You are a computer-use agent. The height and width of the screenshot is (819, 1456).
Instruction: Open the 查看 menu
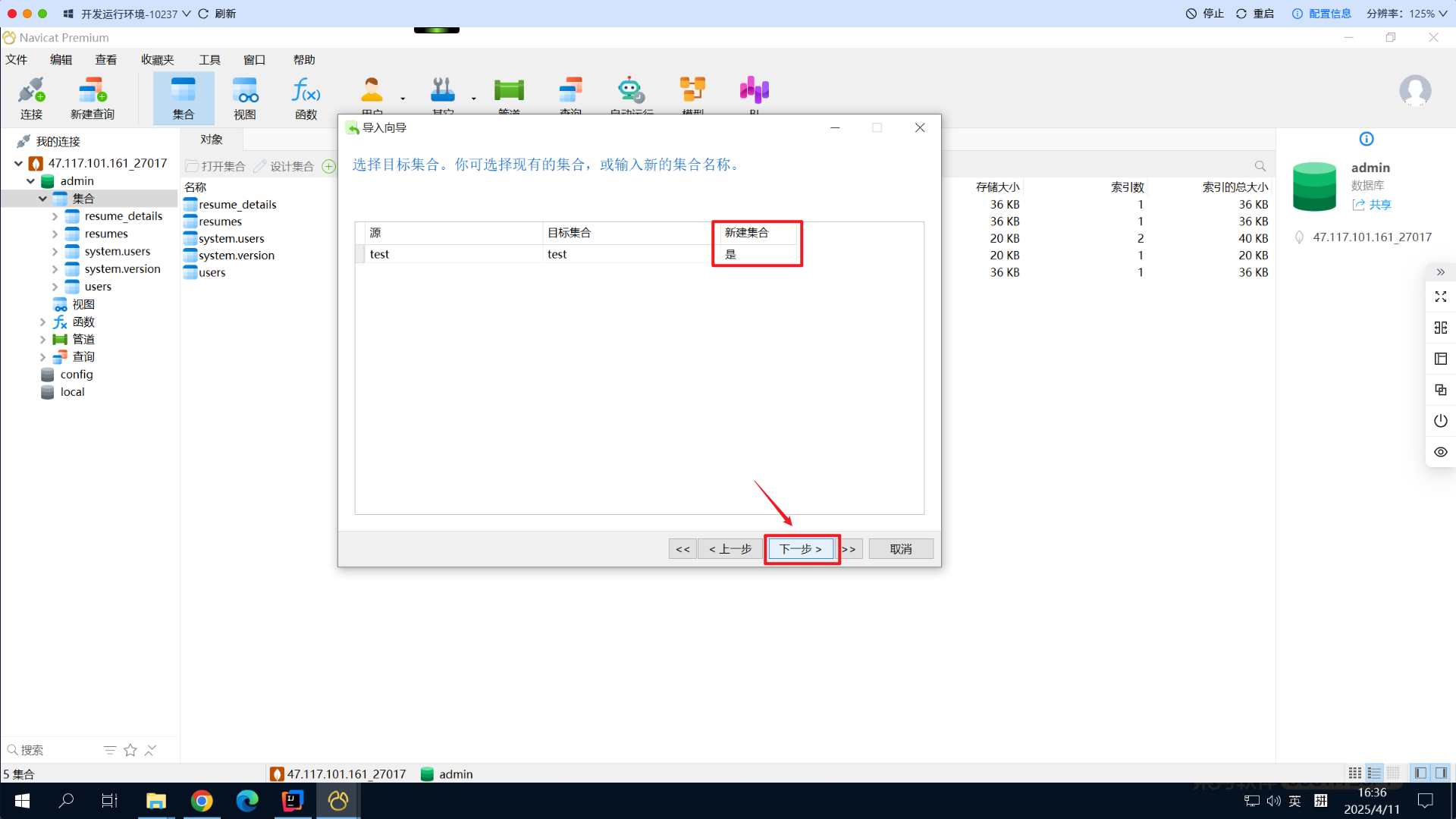(x=106, y=60)
